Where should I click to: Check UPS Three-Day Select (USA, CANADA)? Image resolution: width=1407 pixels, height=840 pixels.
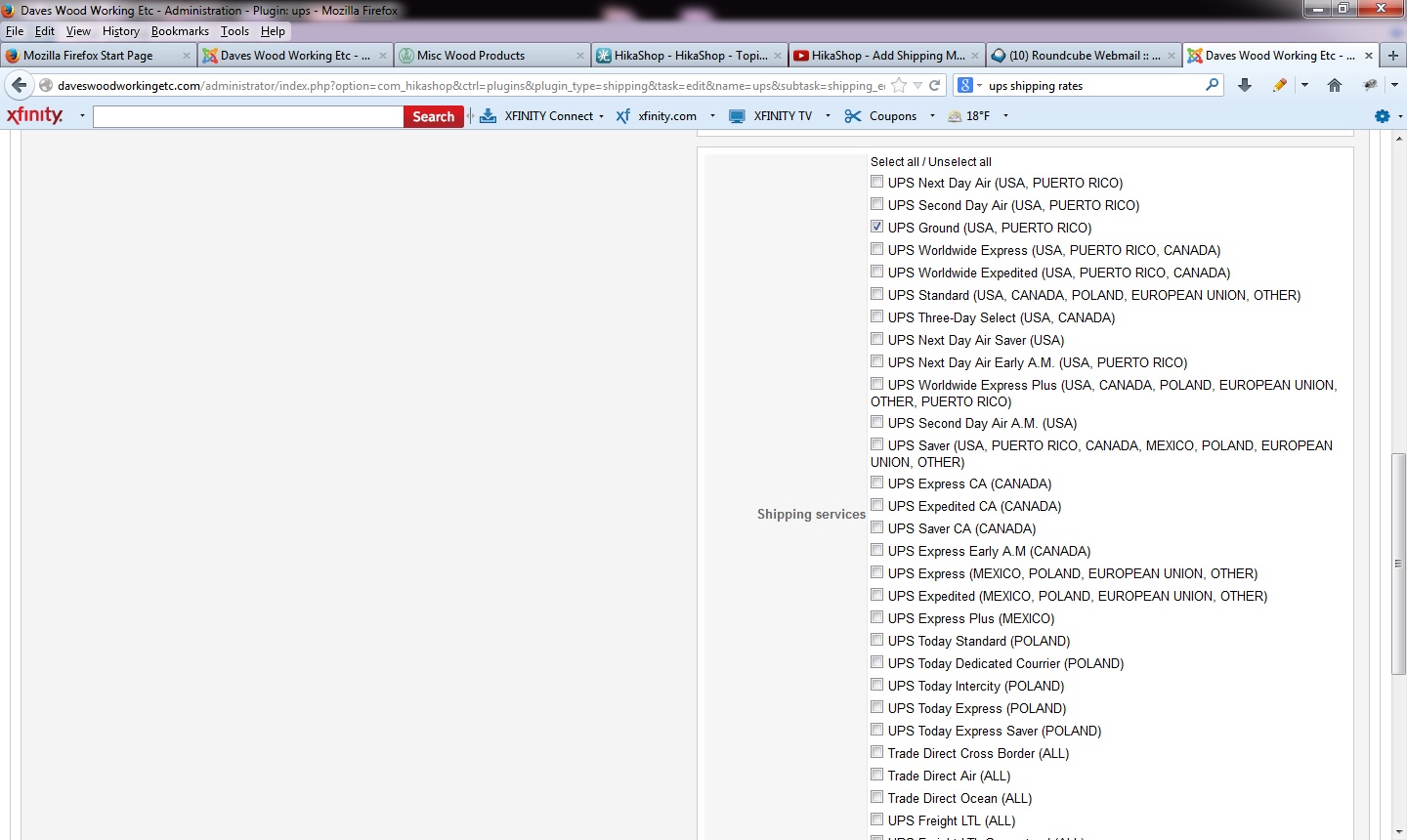877,316
